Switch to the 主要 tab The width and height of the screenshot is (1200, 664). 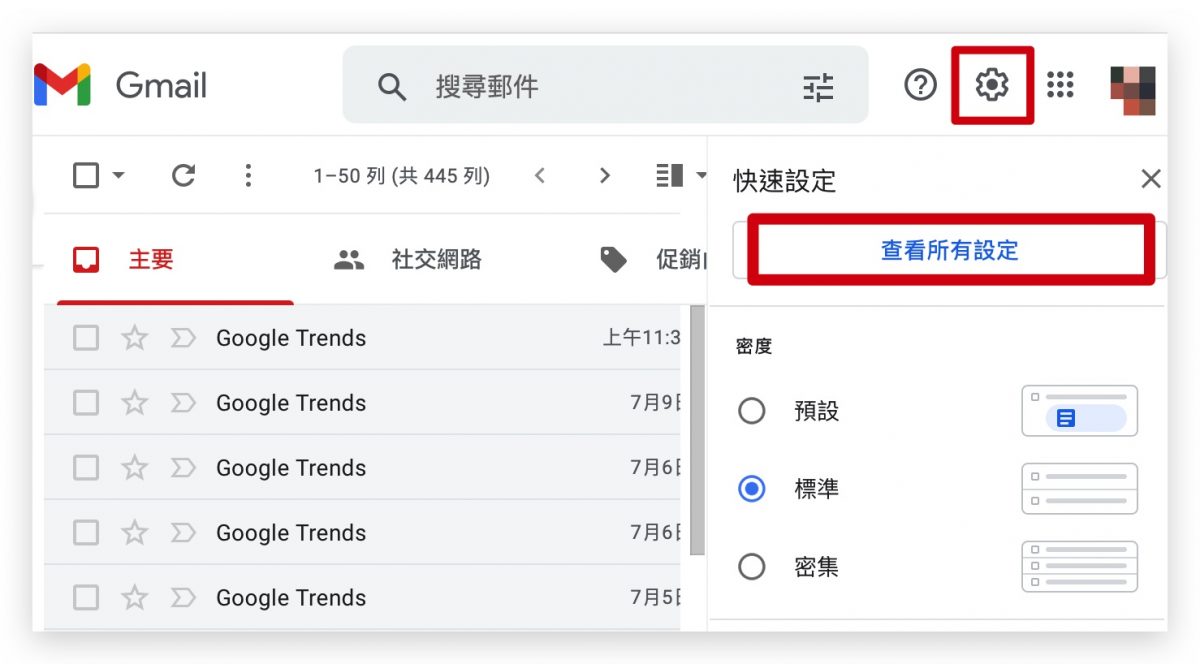point(175,260)
